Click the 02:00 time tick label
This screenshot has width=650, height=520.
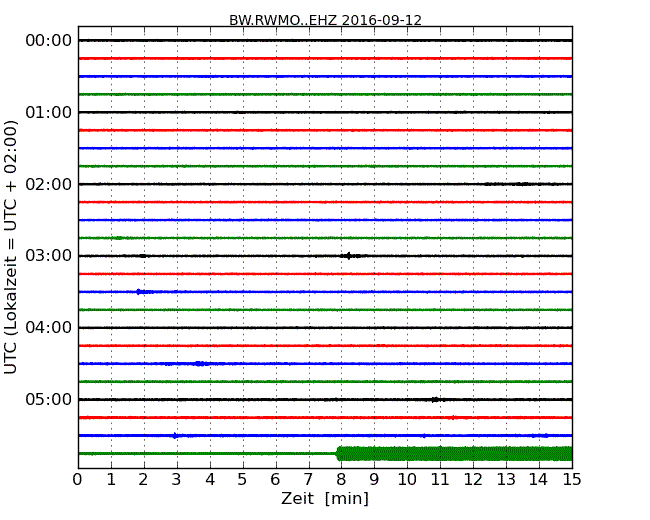pos(49,184)
